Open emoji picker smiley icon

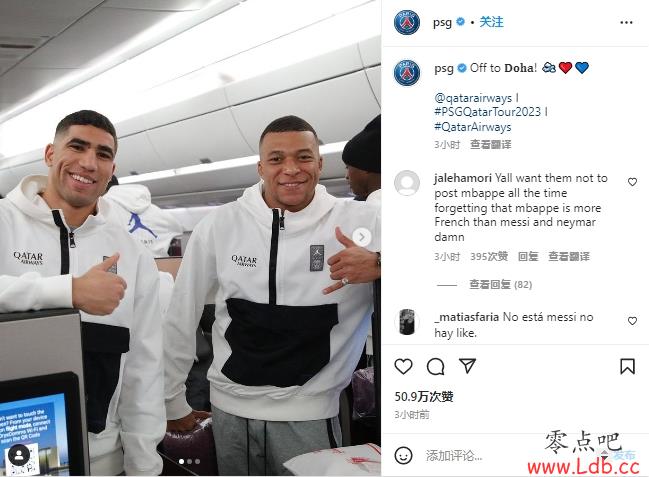403,455
